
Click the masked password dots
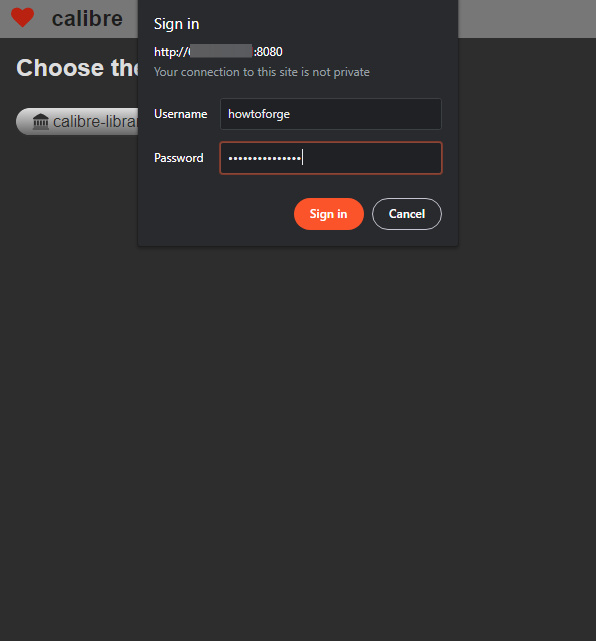click(264, 158)
